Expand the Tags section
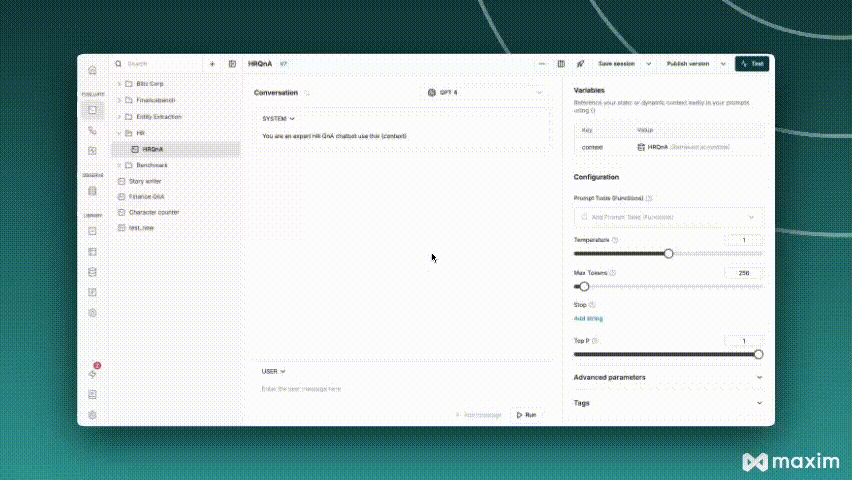 668,403
